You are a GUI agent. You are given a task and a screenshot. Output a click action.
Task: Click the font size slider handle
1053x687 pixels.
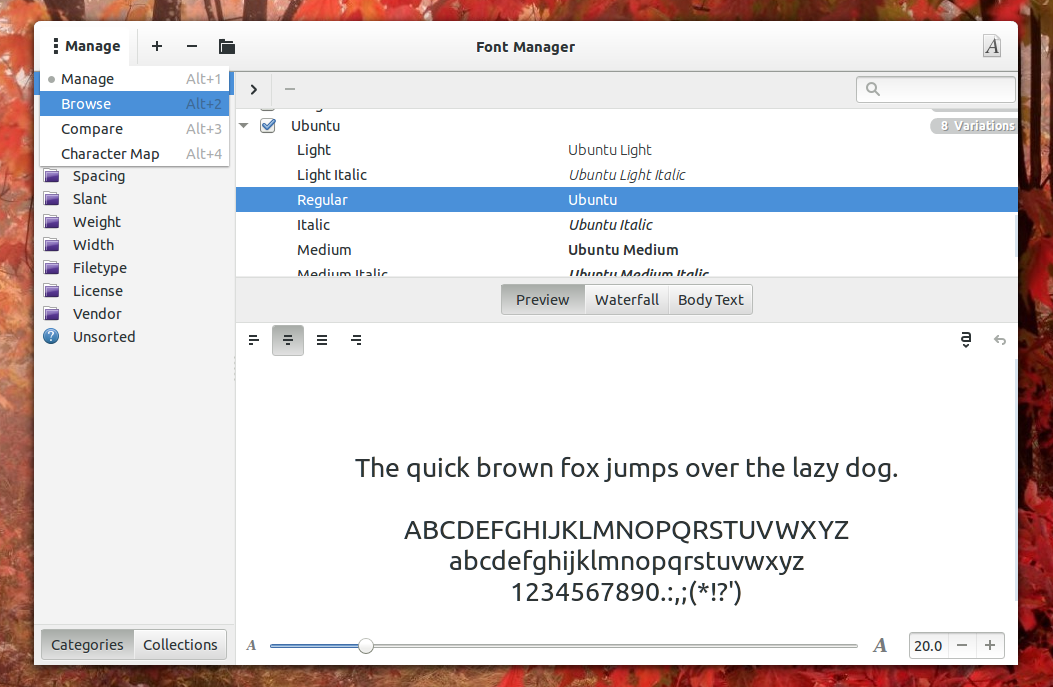(365, 646)
